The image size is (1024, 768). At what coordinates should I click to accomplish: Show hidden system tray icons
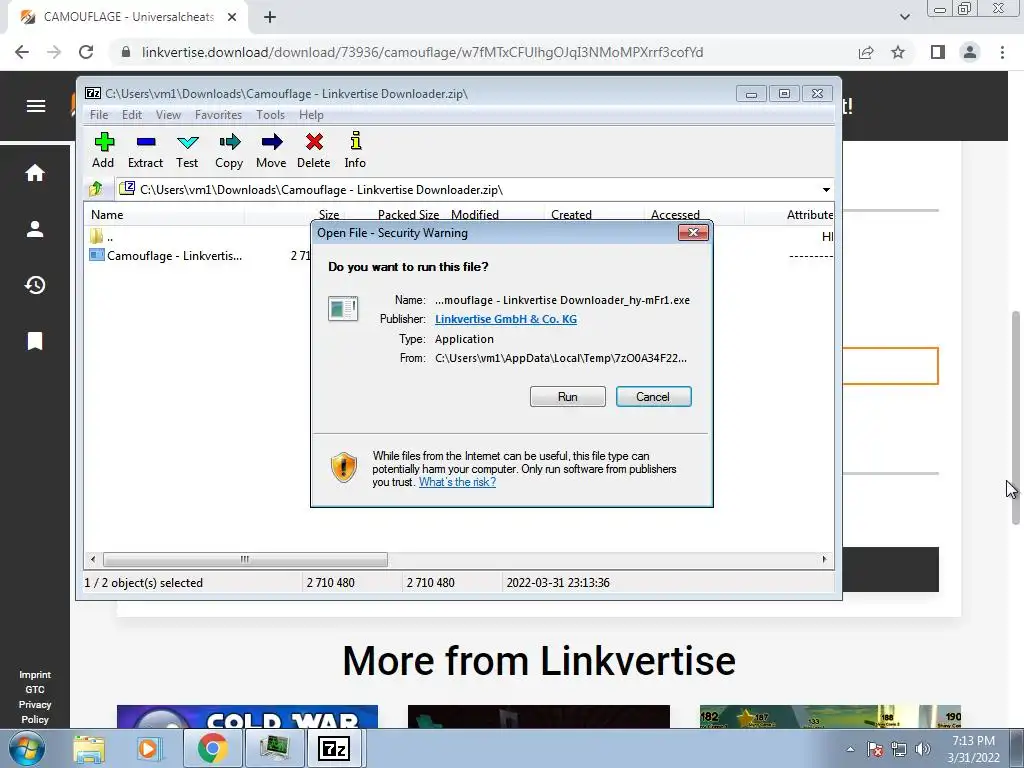(x=850, y=750)
